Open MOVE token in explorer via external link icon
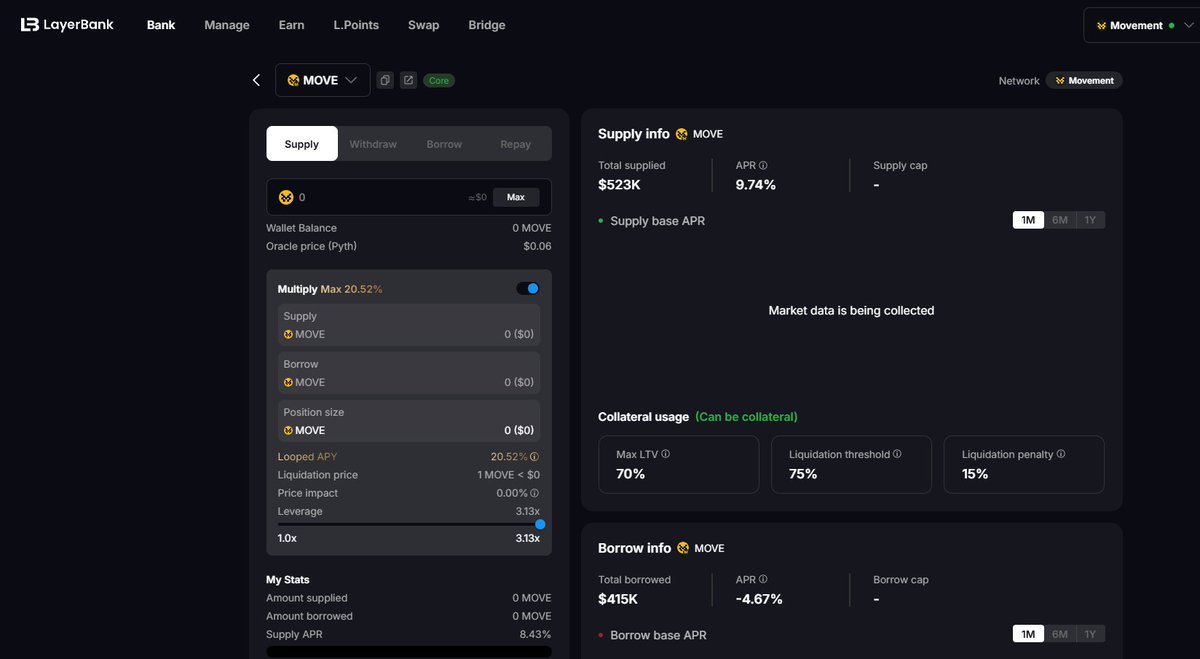 pos(408,80)
